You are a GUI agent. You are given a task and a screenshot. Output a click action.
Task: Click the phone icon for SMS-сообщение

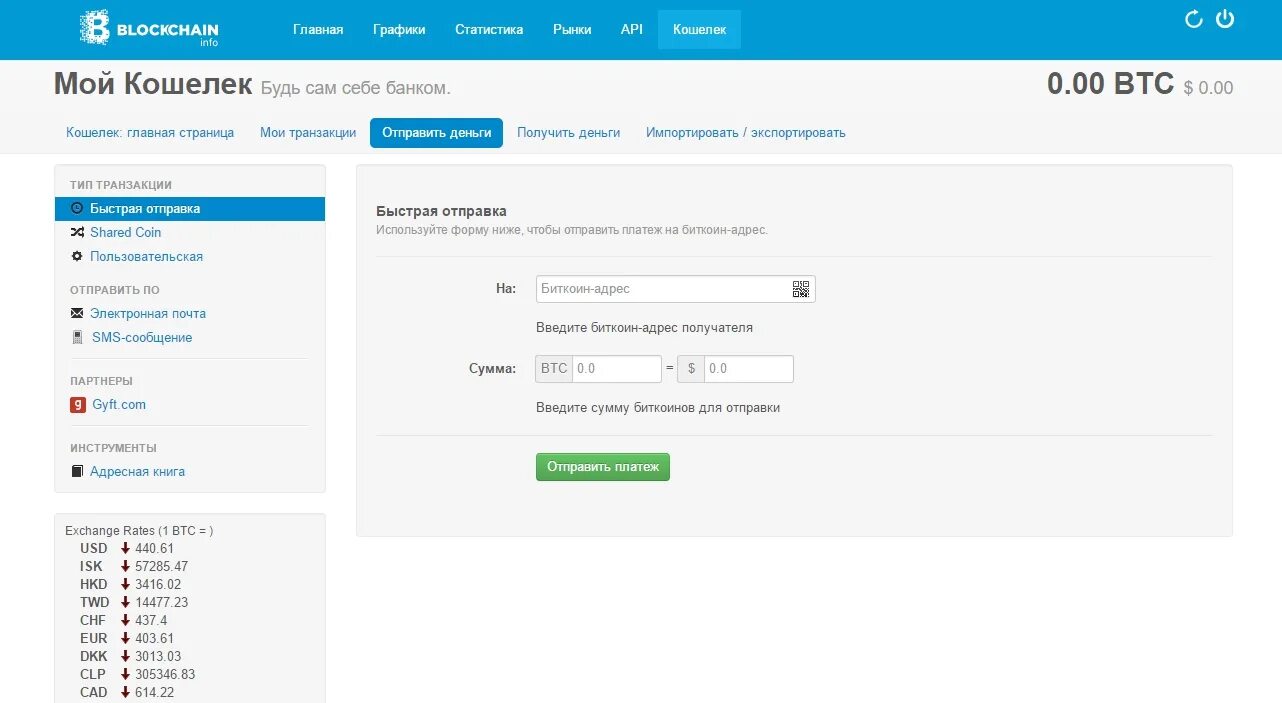coord(77,337)
